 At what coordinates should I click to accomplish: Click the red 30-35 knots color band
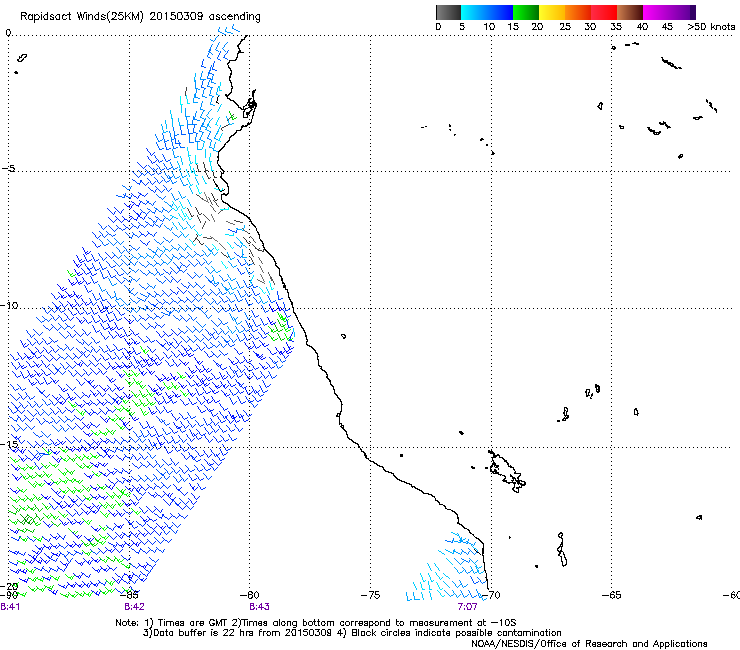[604, 12]
